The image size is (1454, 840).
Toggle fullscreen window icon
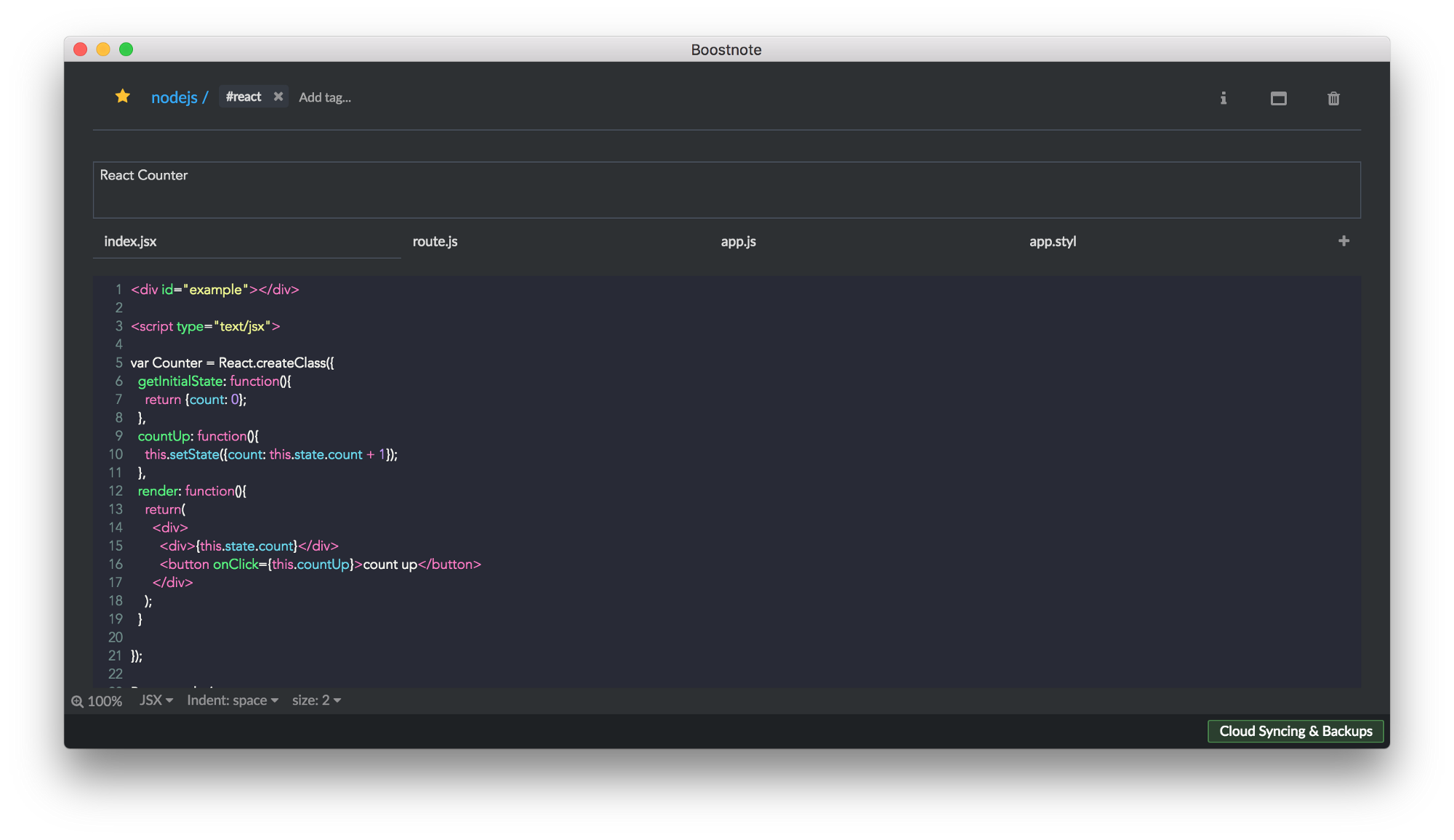pyautogui.click(x=1279, y=98)
